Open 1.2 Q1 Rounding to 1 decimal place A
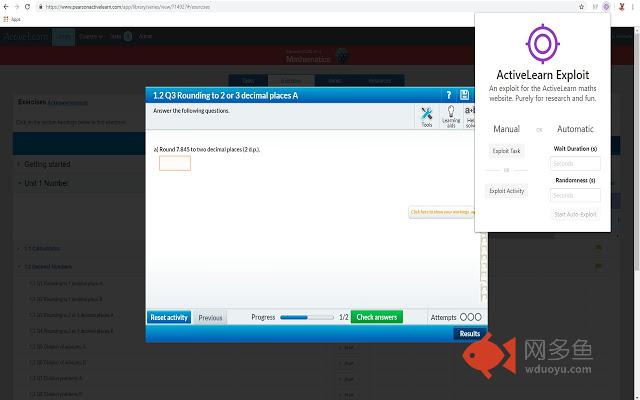The height and width of the screenshot is (400, 640). 66,283
